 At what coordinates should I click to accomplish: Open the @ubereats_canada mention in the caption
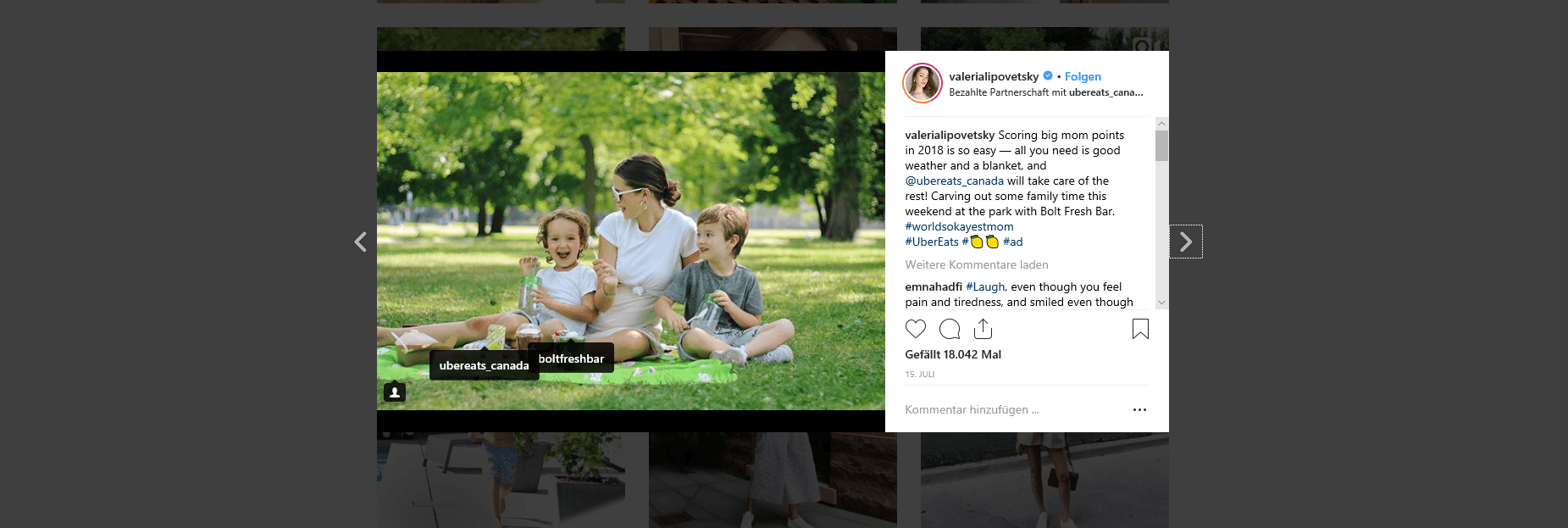coord(955,181)
